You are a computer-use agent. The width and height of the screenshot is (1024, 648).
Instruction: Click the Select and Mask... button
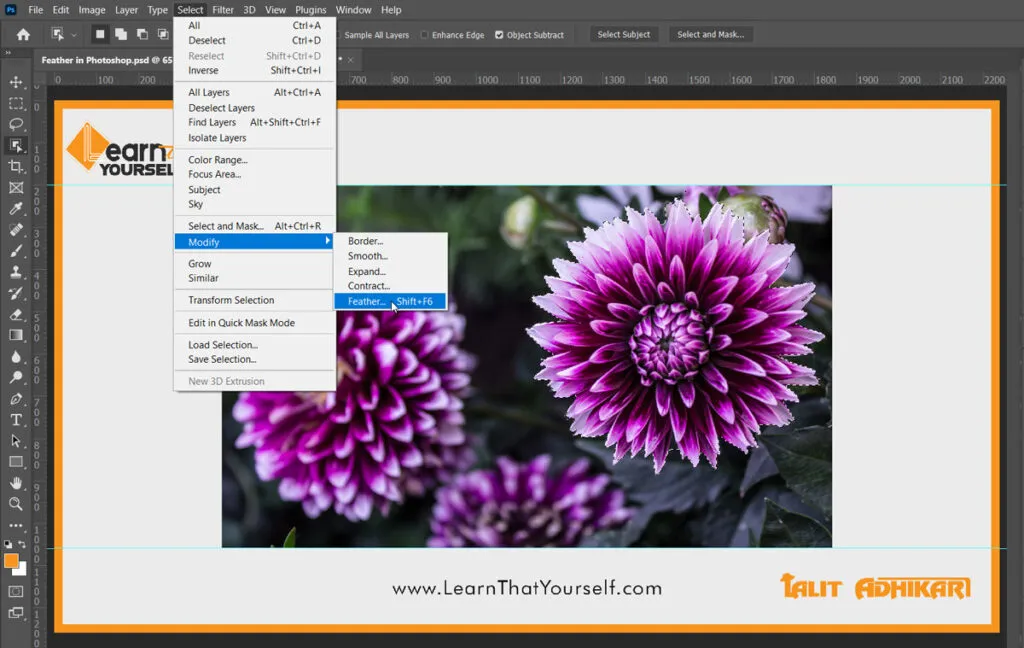pyautogui.click(x=710, y=34)
